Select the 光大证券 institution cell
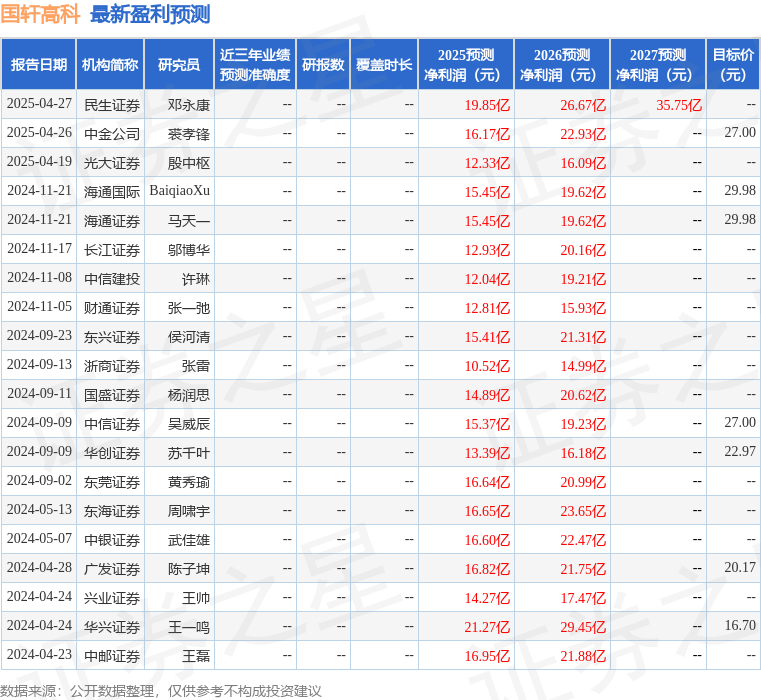Screen dimensions: 761x700 pyautogui.click(x=112, y=163)
